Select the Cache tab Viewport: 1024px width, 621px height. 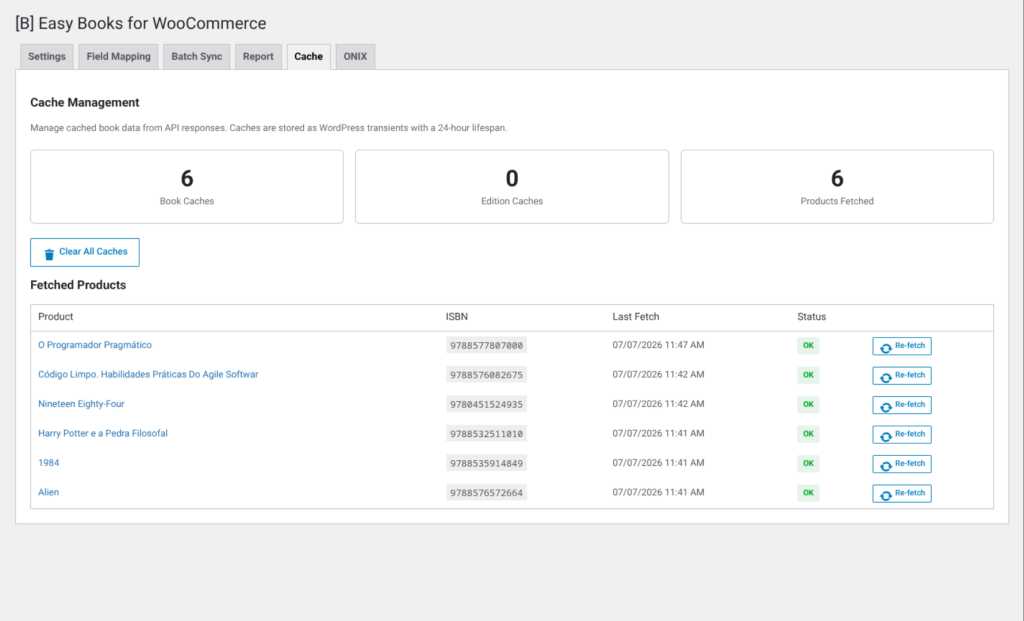click(x=308, y=57)
